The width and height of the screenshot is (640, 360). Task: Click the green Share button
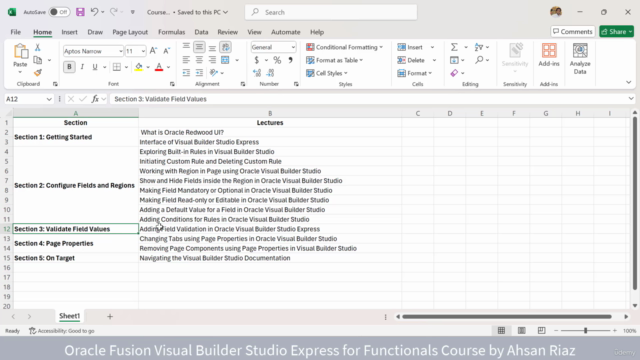coord(616,31)
